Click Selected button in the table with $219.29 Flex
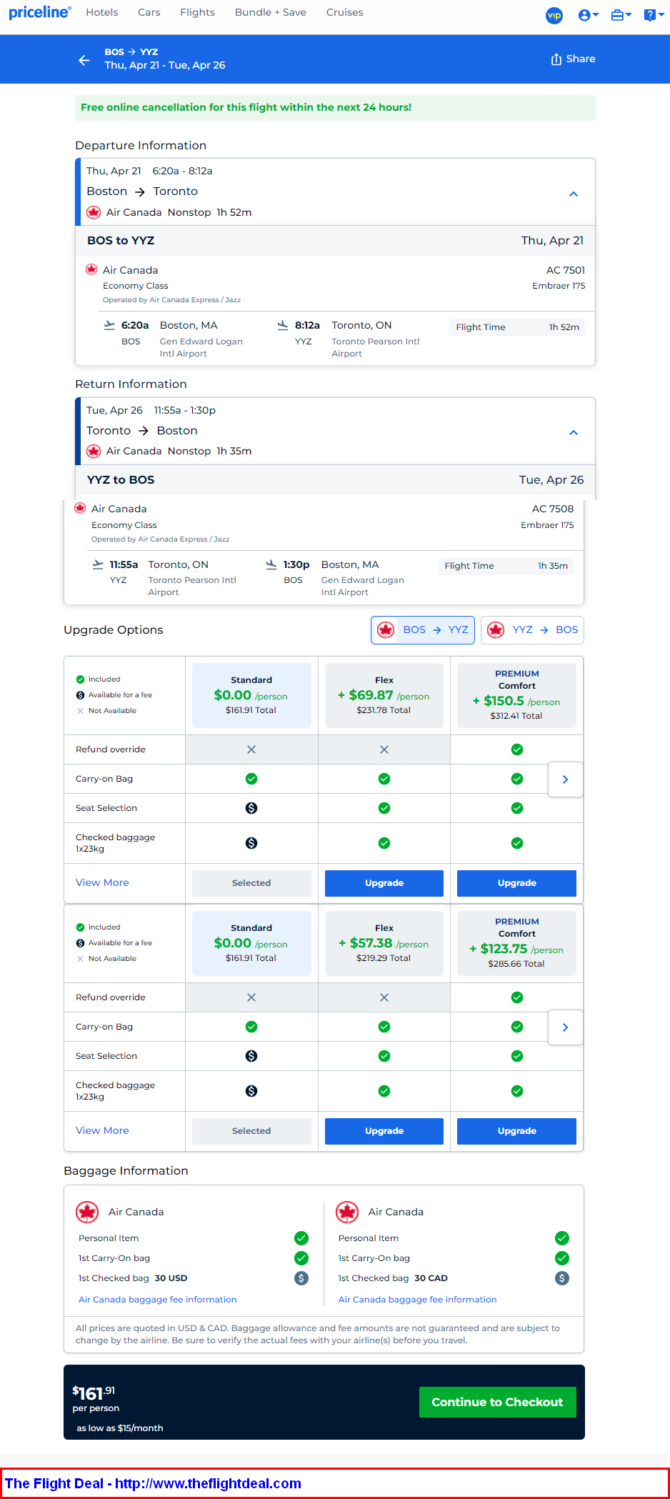Image resolution: width=670 pixels, height=1499 pixels. tap(251, 1131)
